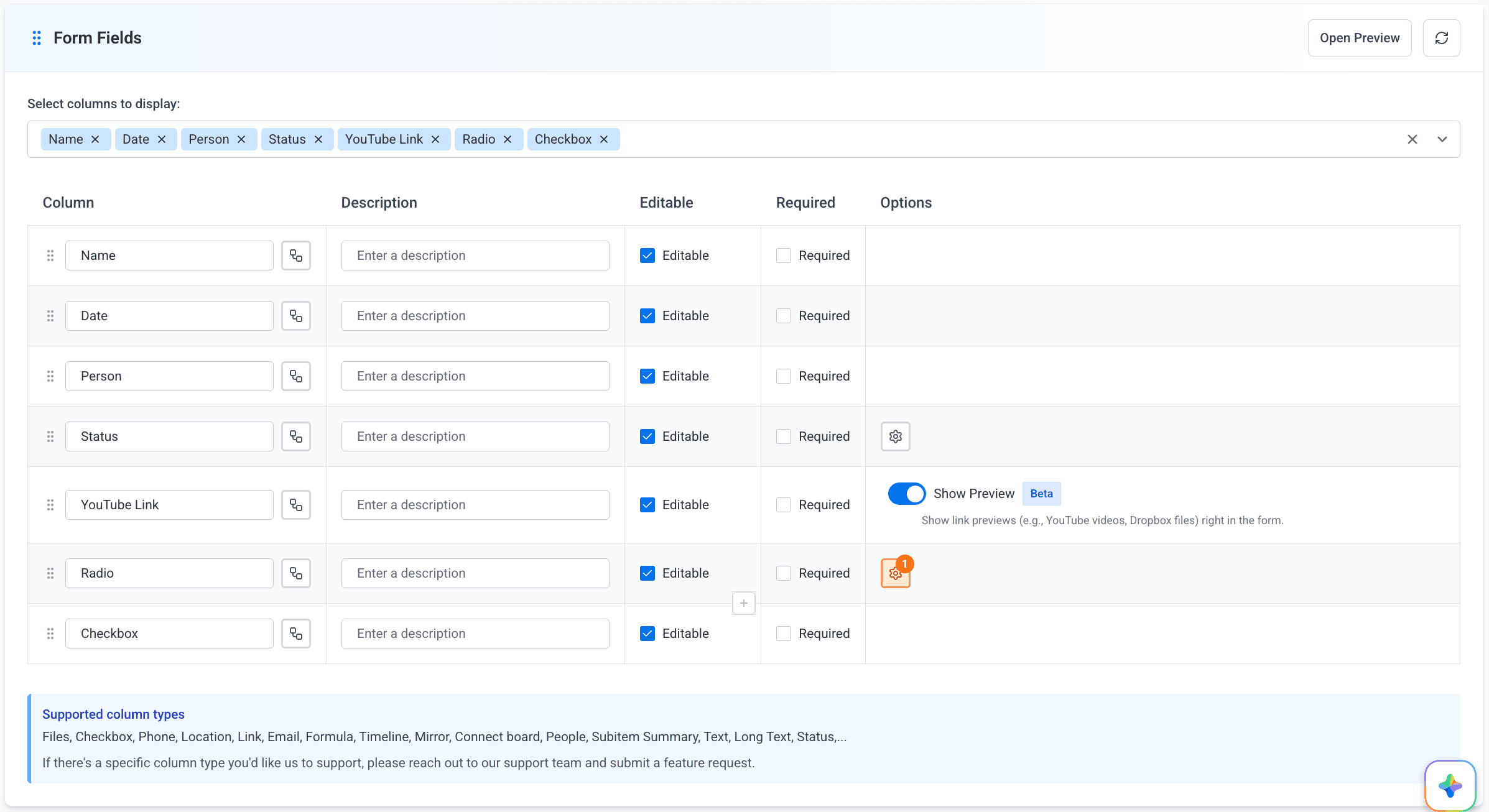Uncheck Editable for the Name row

(647, 256)
